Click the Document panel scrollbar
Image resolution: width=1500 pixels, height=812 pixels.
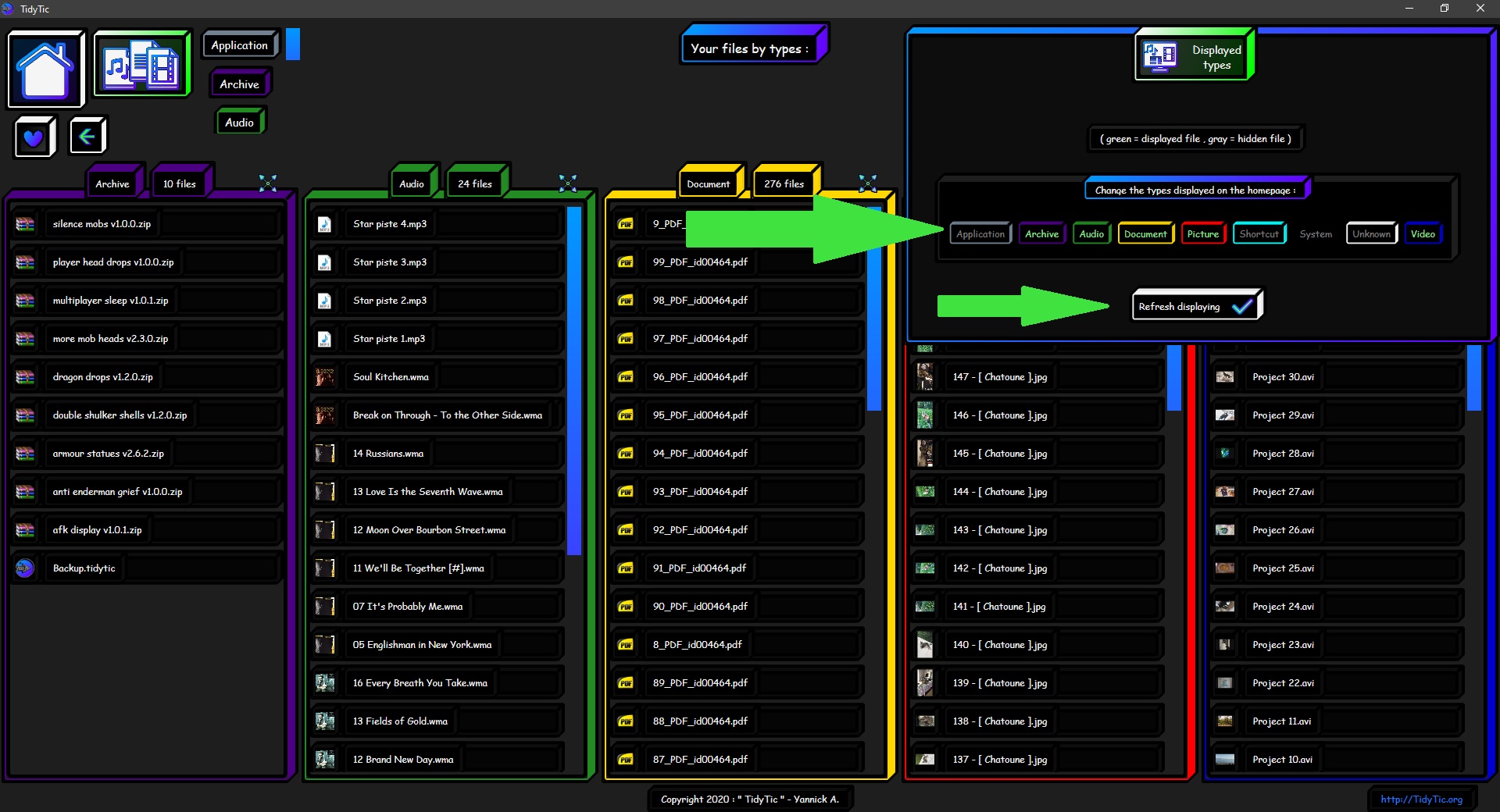coord(874,308)
